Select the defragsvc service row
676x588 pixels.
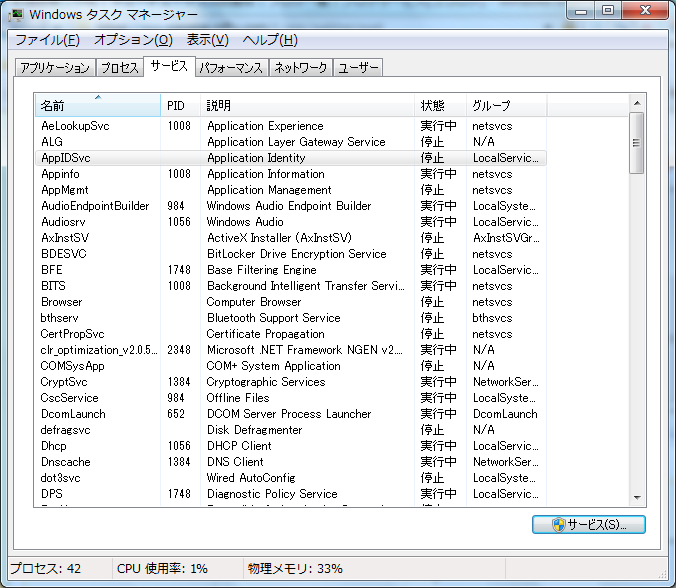[291, 430]
